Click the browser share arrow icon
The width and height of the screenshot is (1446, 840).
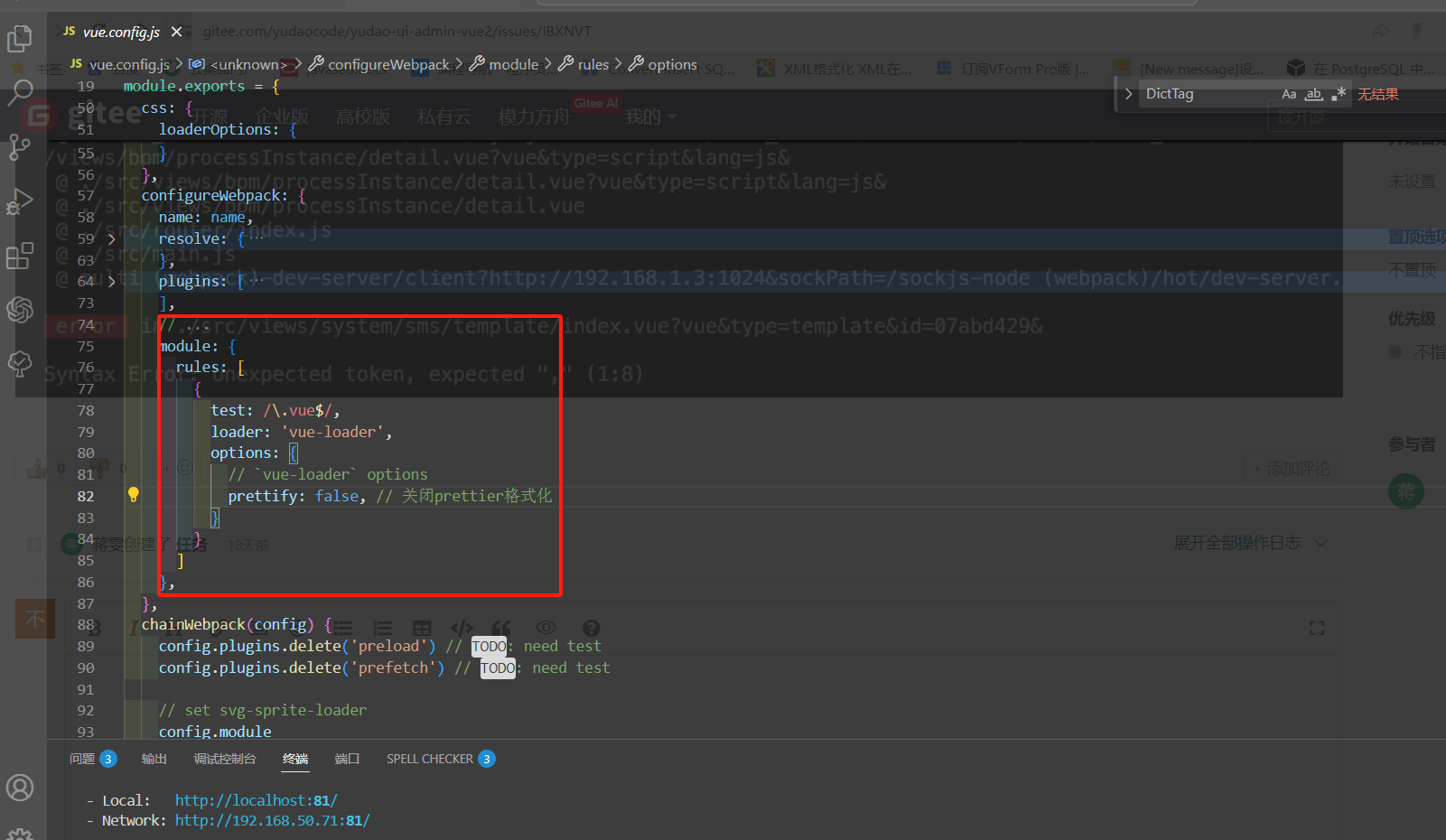[1380, 32]
